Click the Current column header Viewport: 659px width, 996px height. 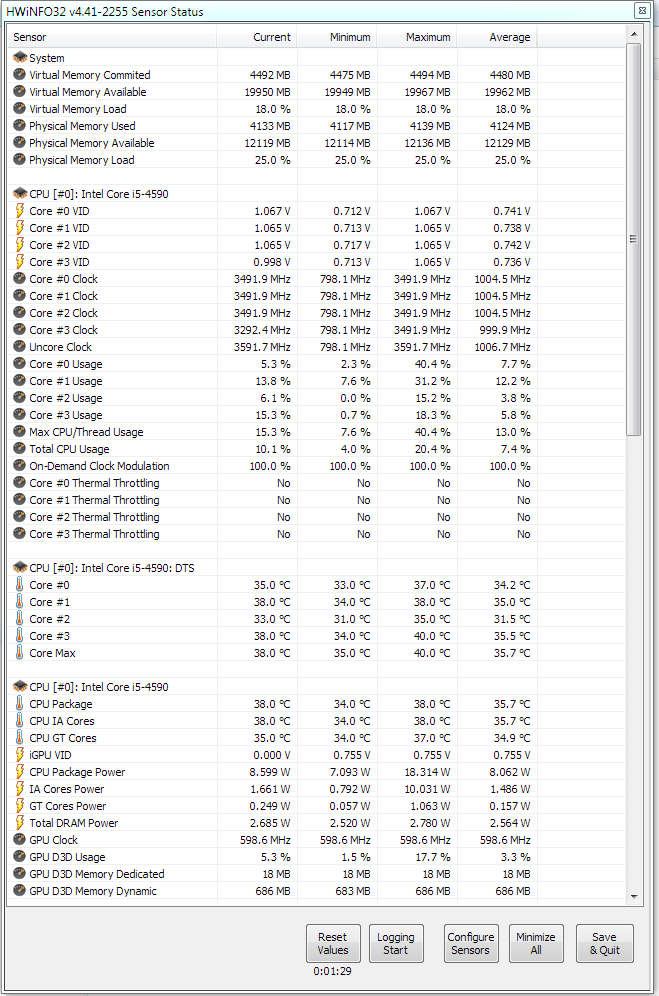(x=257, y=37)
